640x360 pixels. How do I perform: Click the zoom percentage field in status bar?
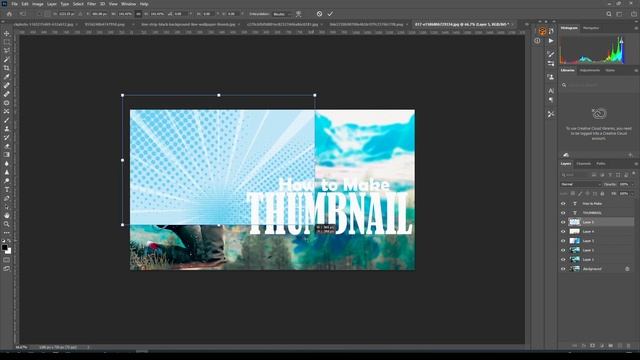point(21,347)
